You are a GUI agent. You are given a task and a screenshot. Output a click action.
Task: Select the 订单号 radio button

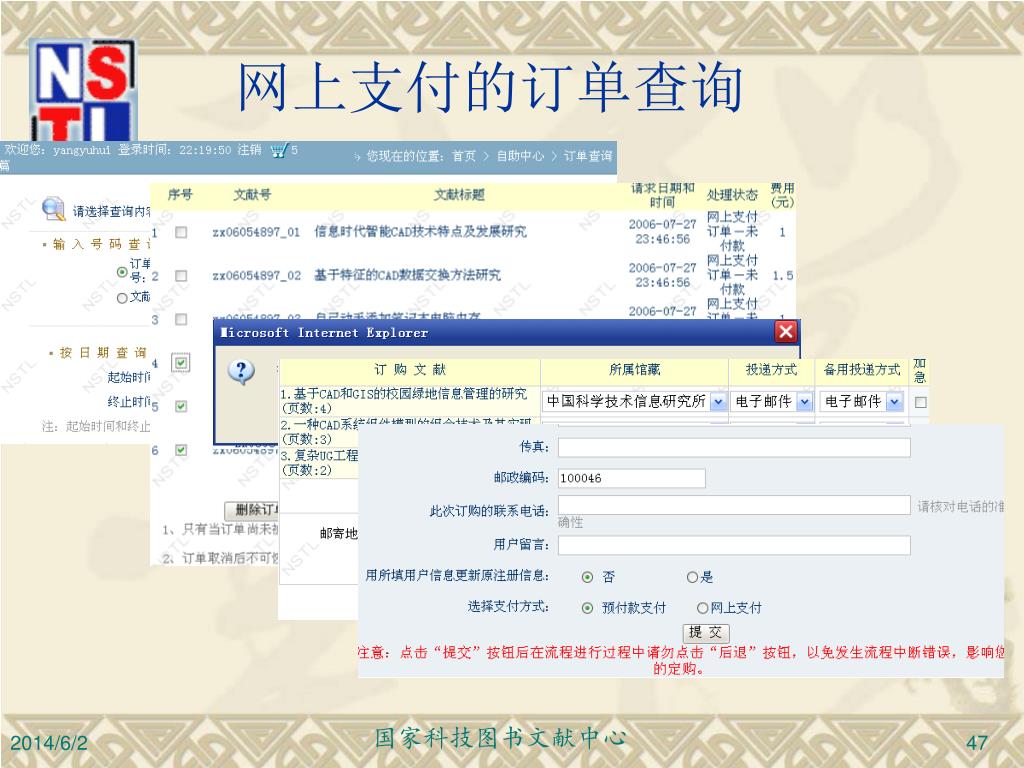click(x=122, y=272)
